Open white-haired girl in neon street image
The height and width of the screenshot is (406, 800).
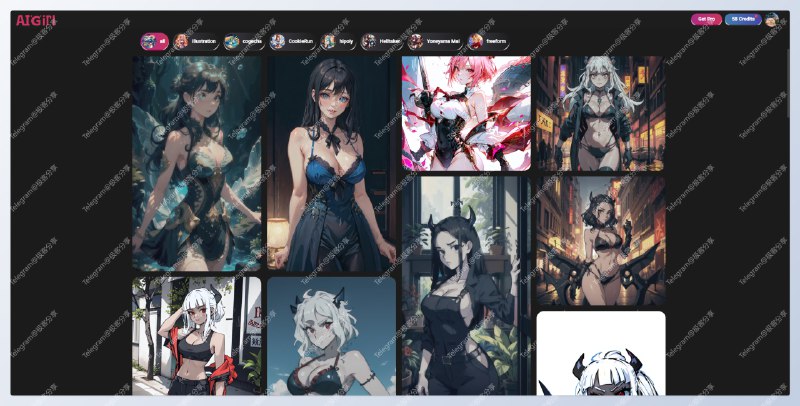pos(600,113)
